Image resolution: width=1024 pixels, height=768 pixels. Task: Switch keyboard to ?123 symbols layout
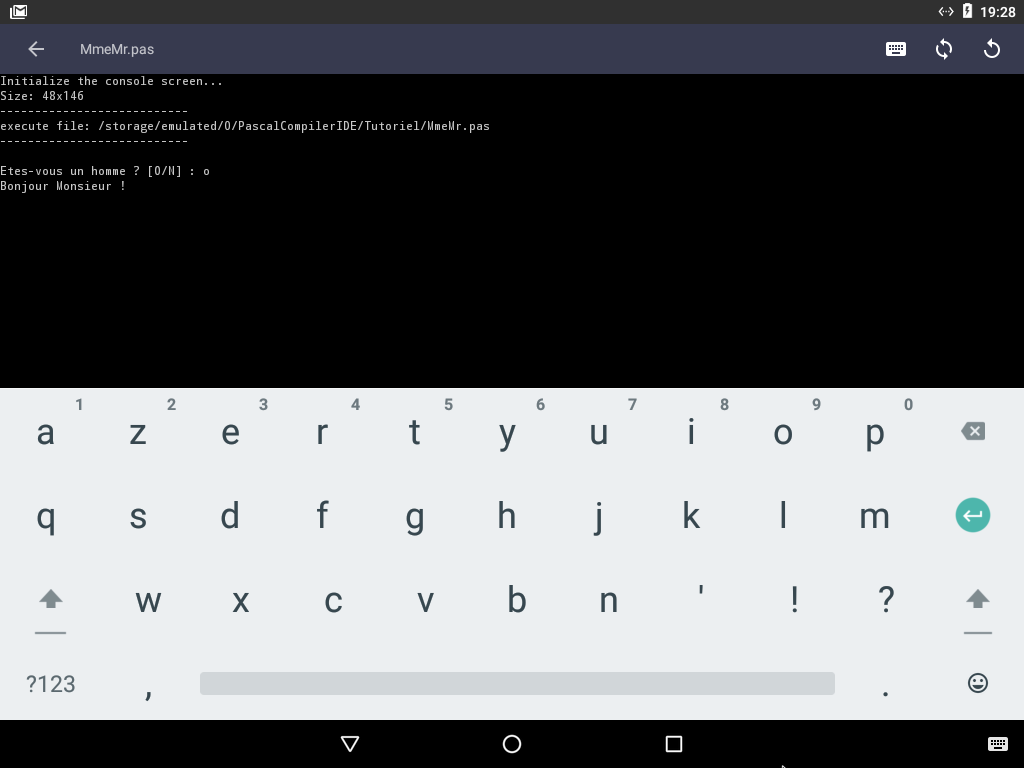(x=51, y=684)
